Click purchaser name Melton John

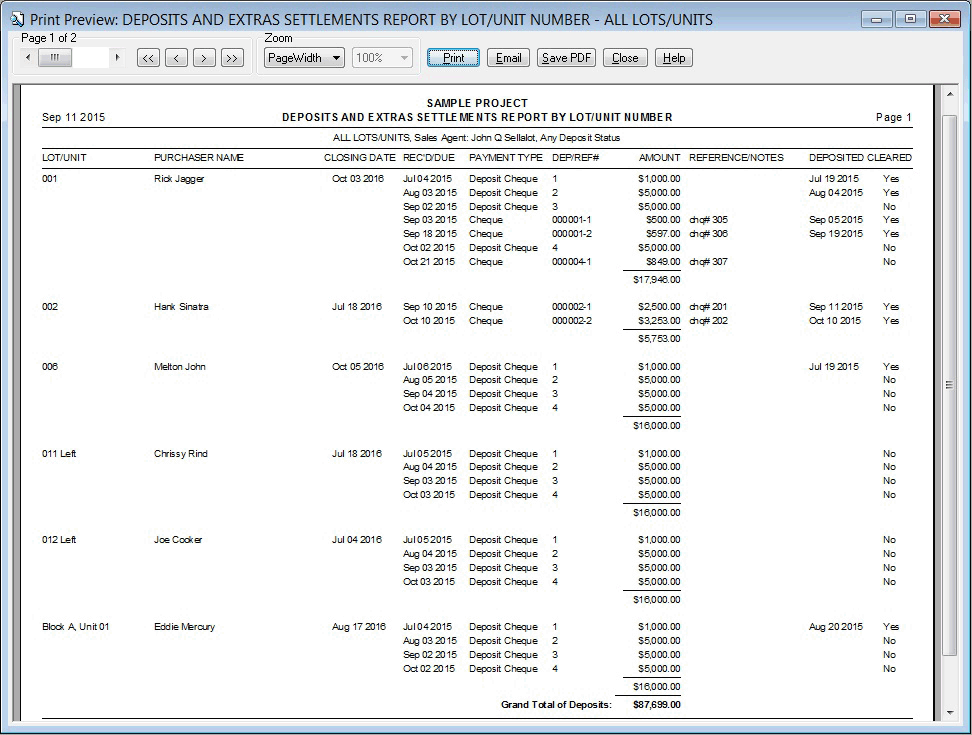pos(180,367)
